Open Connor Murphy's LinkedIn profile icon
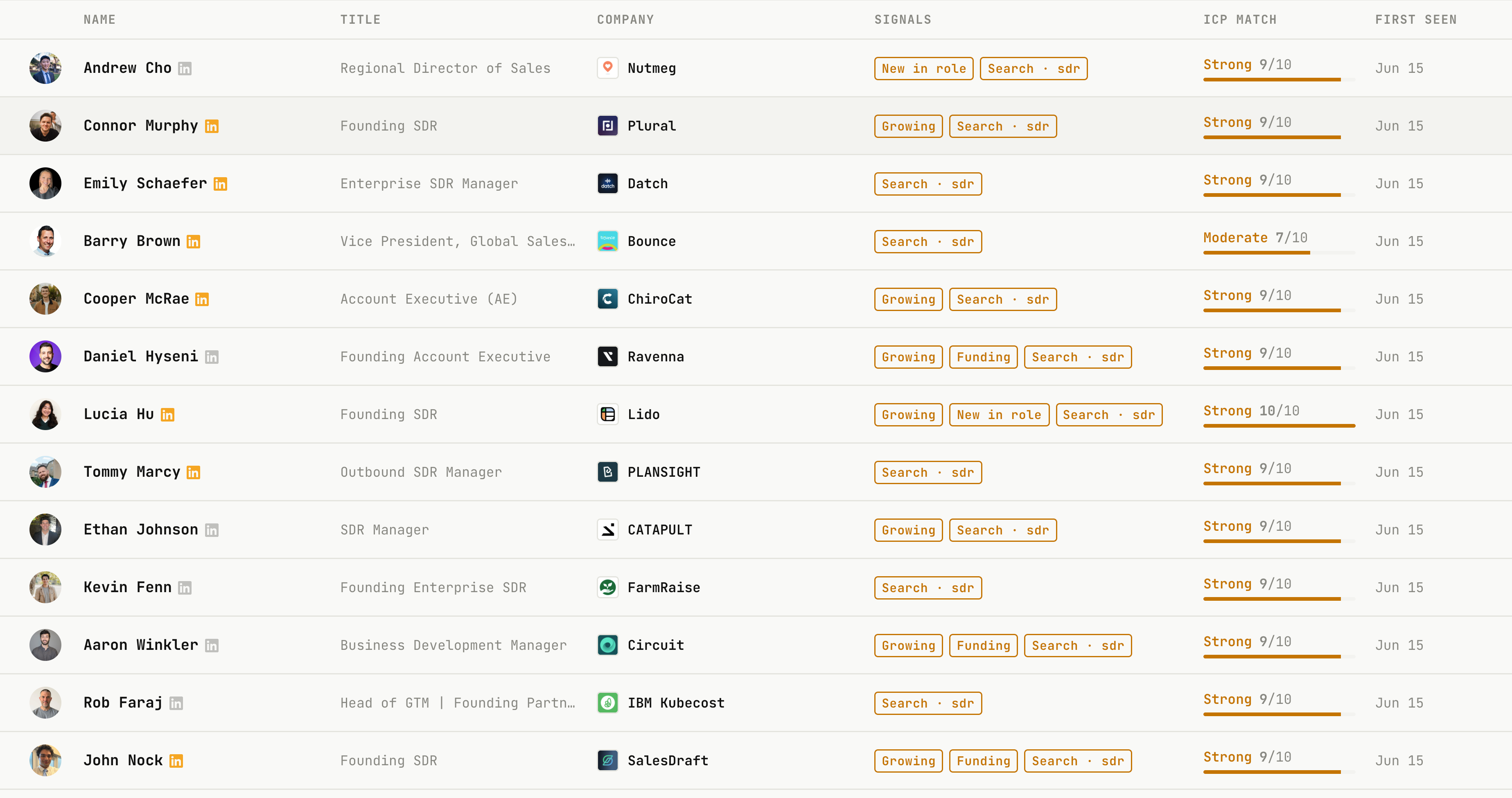This screenshot has height=798, width=1512. point(211,126)
